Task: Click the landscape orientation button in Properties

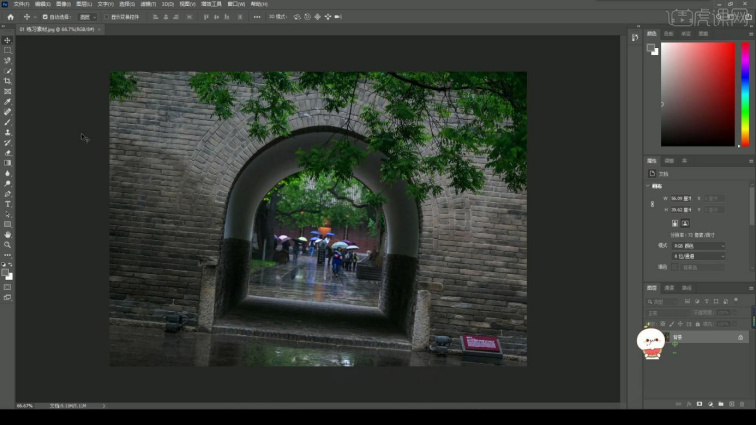Action: pyautogui.click(x=685, y=223)
